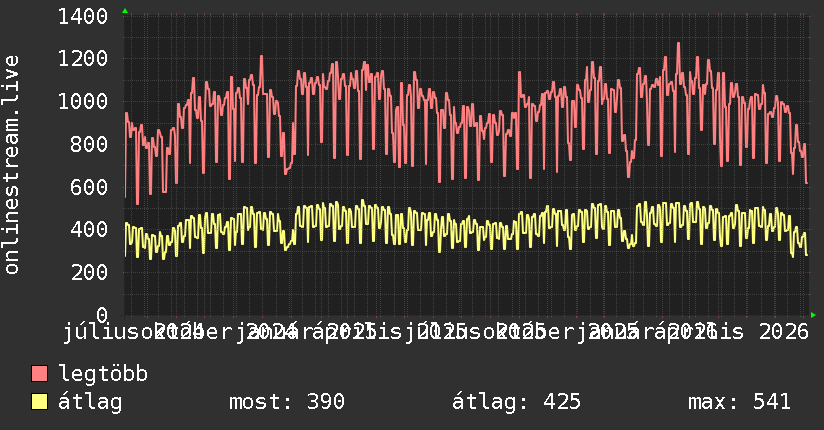This screenshot has width=824, height=430.
Task: Select the átlag legend label text
Action: click(90, 402)
